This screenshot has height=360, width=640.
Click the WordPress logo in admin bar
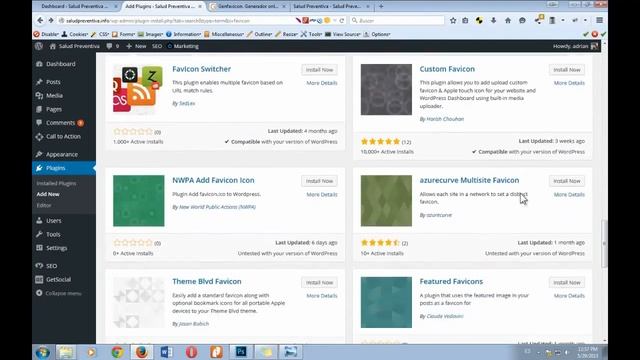click(x=39, y=46)
